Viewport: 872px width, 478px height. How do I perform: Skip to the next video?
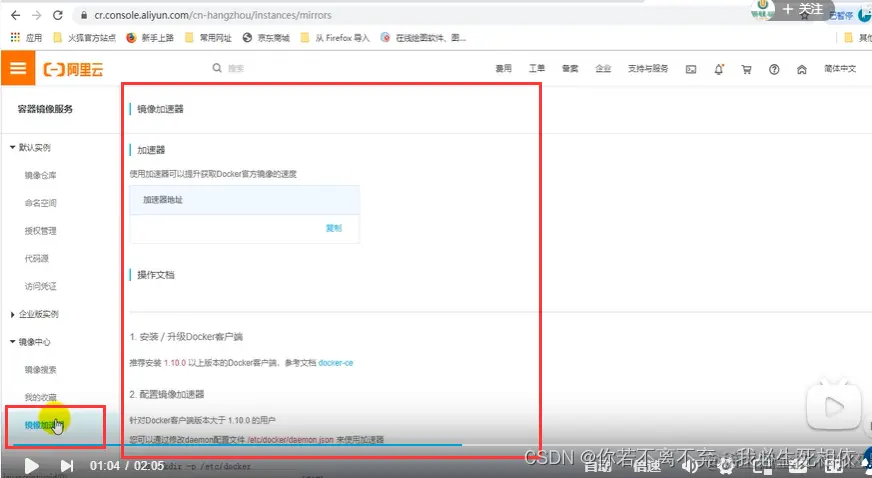[x=67, y=466]
